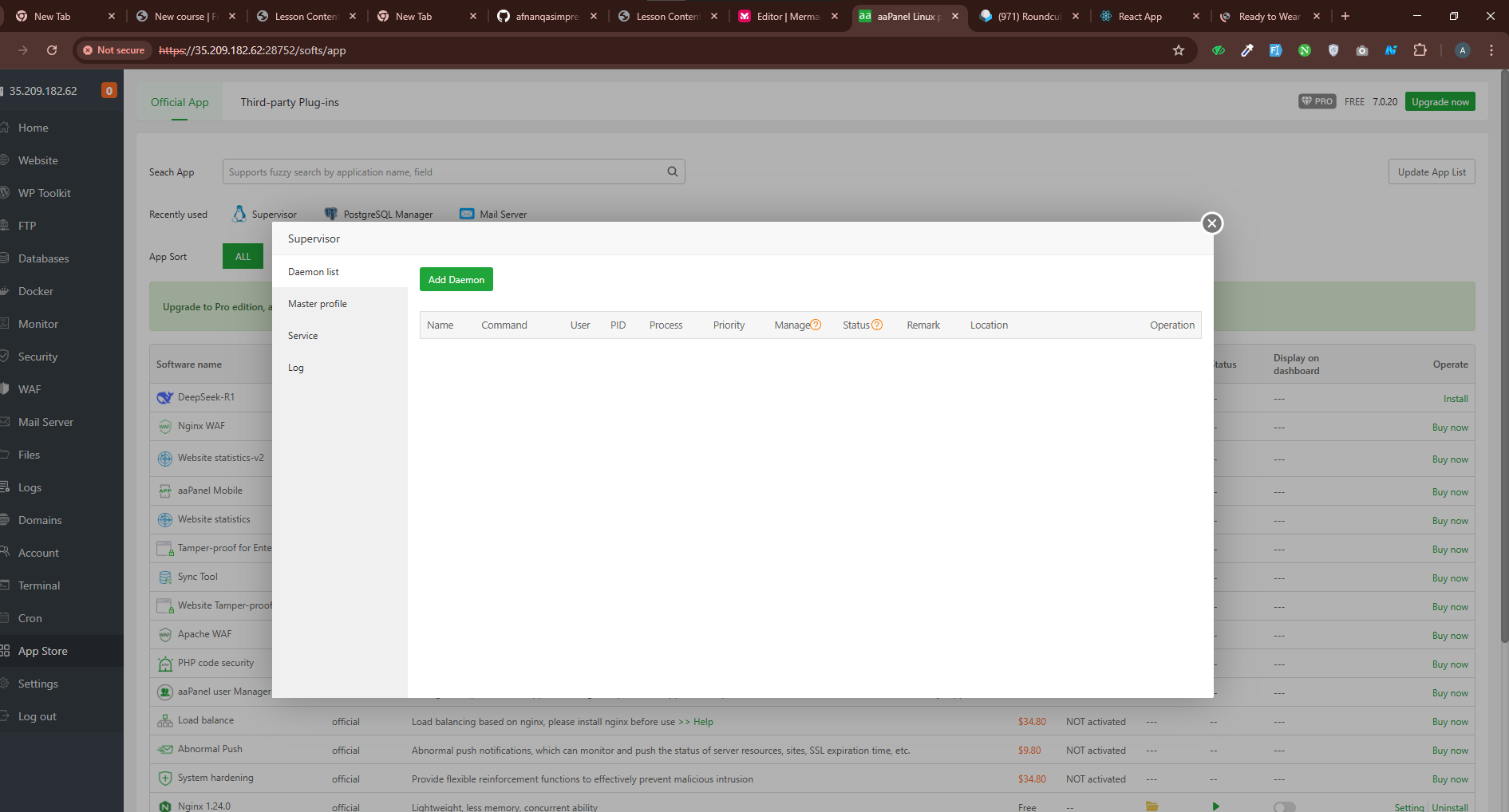Click the Abnormal Push app icon

point(165,750)
